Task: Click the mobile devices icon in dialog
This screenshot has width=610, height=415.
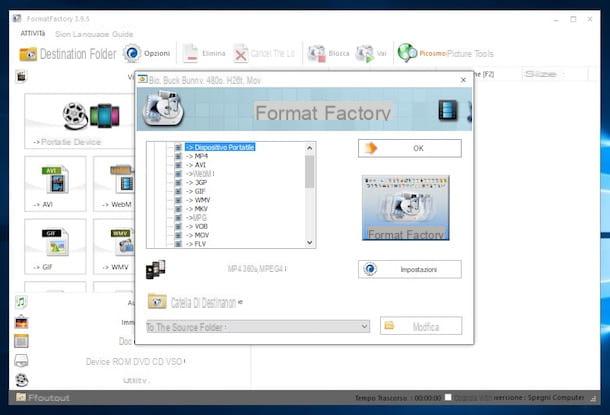Action: [x=156, y=269]
